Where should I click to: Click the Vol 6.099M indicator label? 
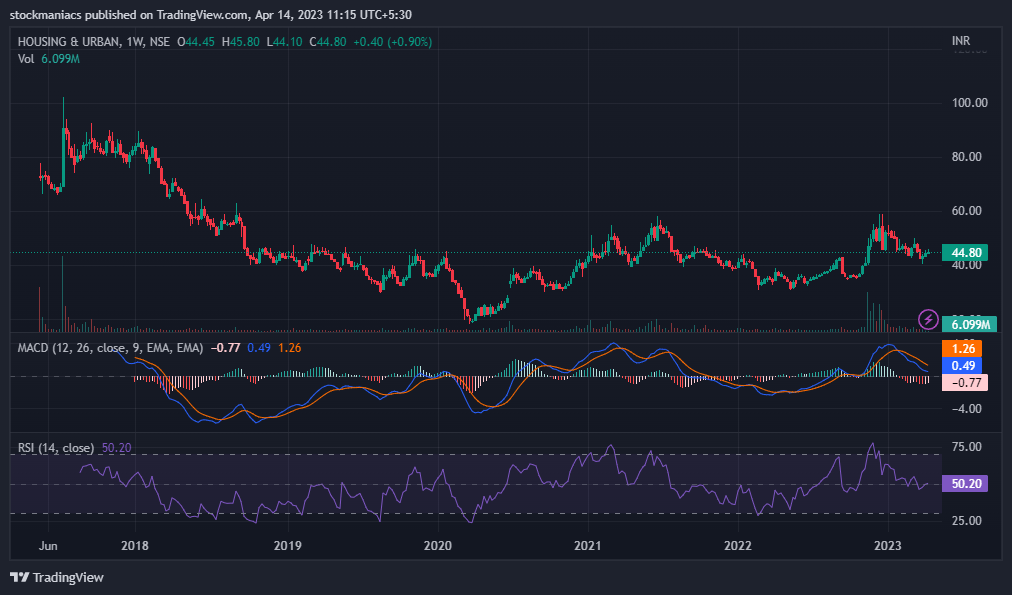(48, 59)
